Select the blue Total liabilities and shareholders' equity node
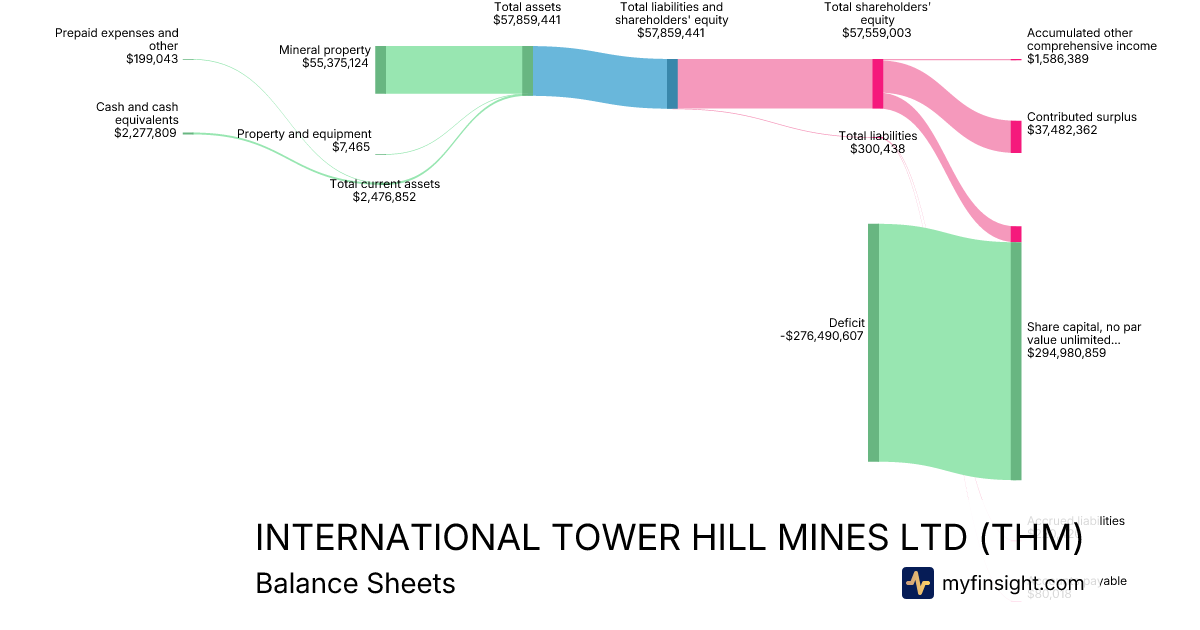The height and width of the screenshot is (630, 1200). (672, 83)
